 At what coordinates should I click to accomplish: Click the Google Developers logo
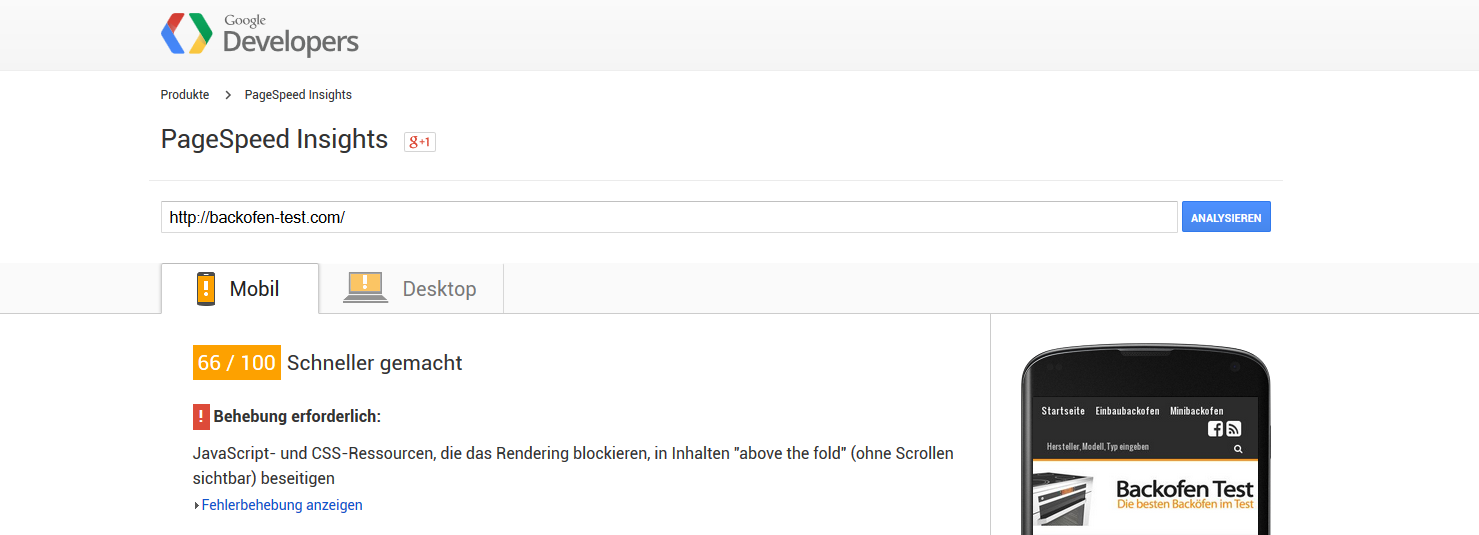259,35
